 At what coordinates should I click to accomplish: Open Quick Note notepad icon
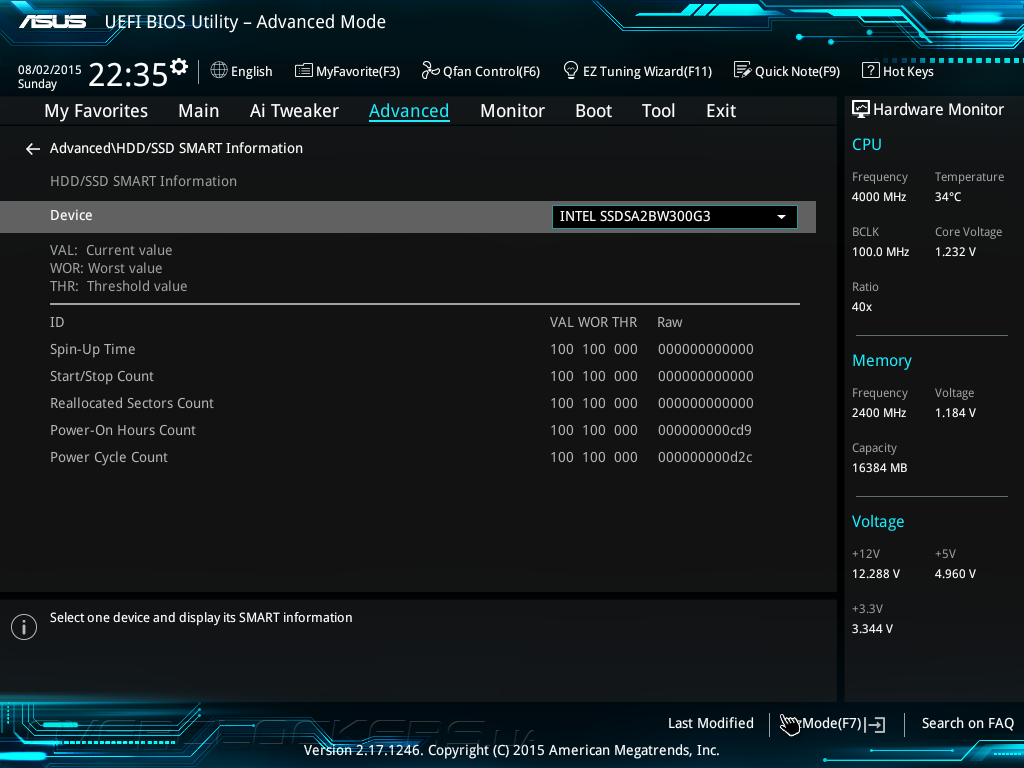click(x=742, y=70)
